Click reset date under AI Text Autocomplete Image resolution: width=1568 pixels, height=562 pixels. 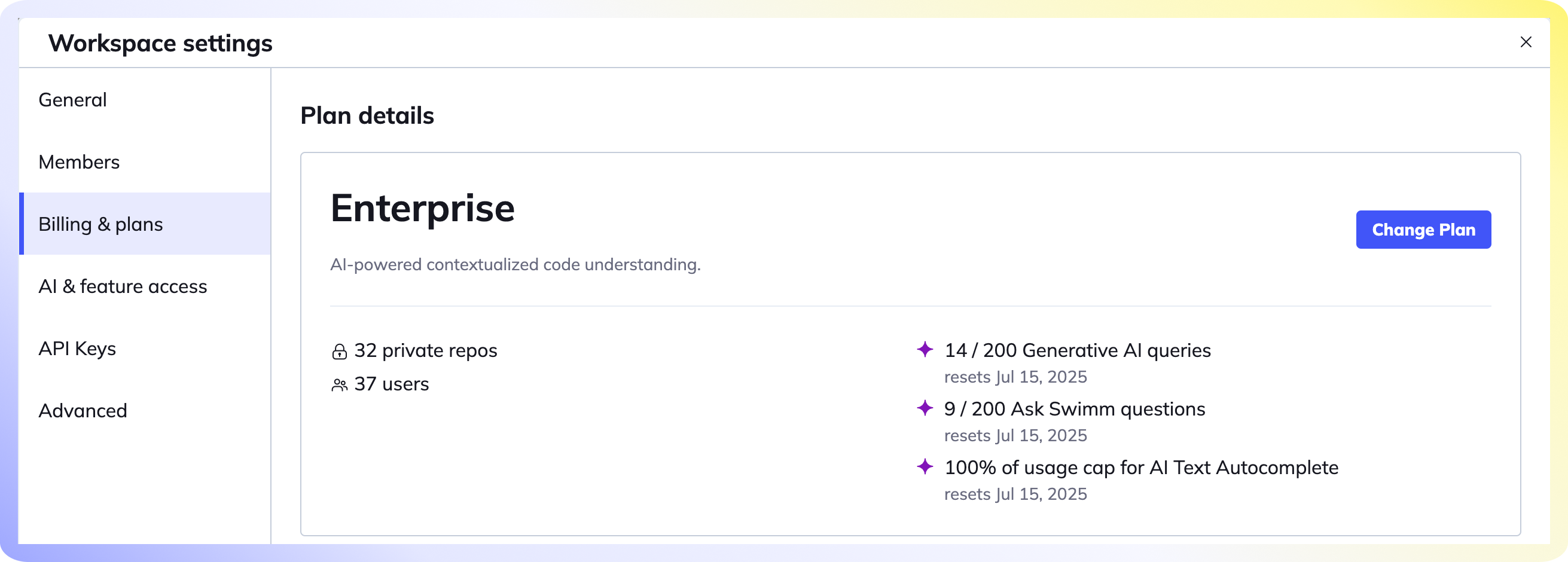click(x=1015, y=494)
